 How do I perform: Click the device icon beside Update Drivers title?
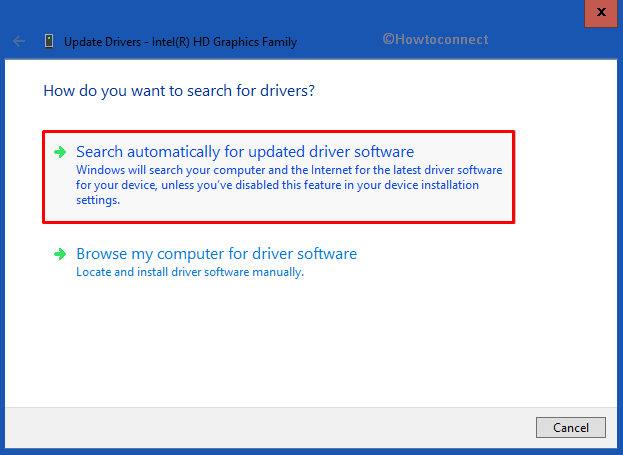[49, 41]
